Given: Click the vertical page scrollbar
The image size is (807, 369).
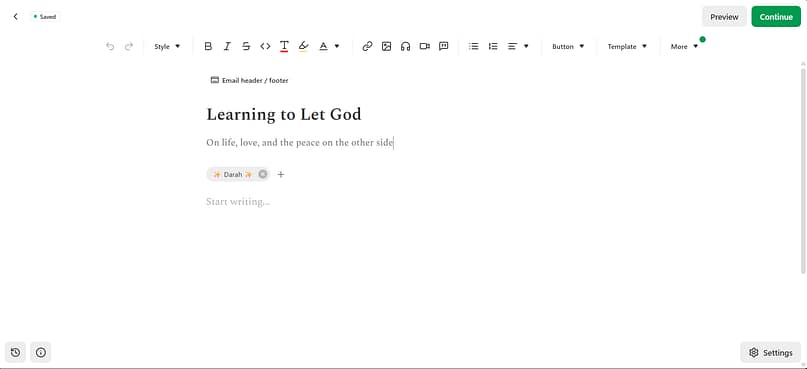Looking at the screenshot, I should (x=803, y=170).
